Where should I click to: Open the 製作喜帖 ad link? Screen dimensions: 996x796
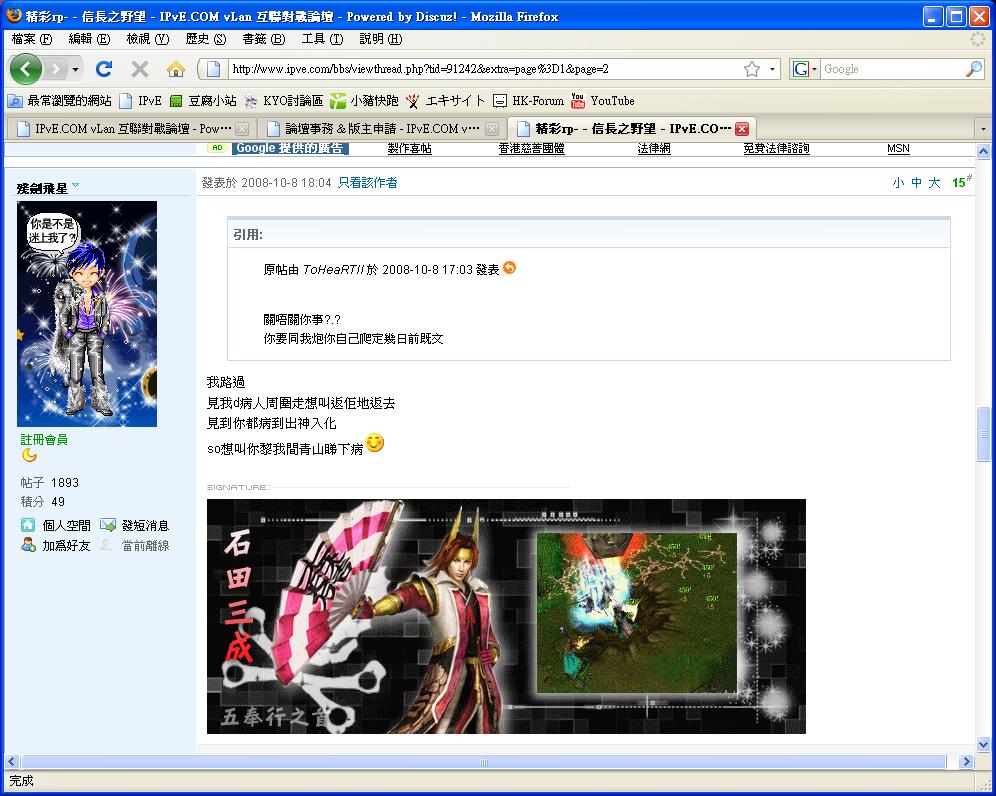[410, 149]
